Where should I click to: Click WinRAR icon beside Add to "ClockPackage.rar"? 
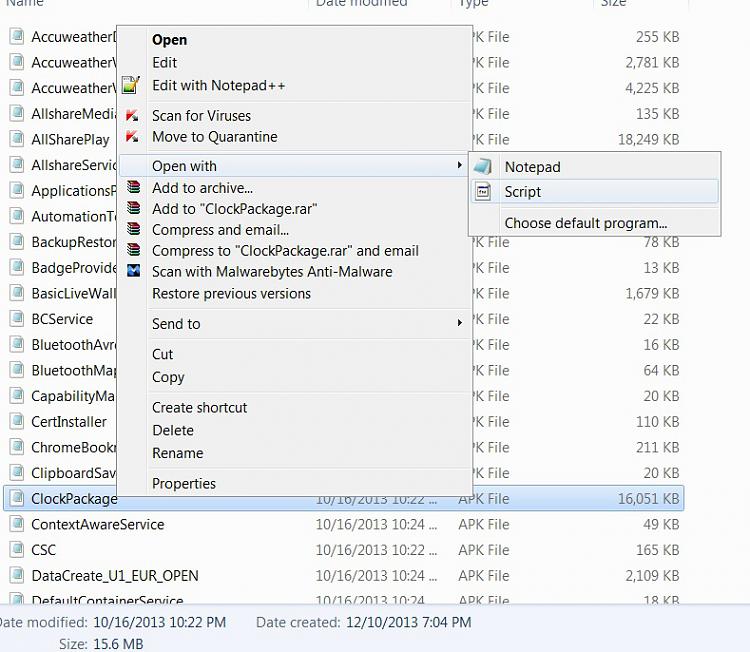[x=133, y=208]
